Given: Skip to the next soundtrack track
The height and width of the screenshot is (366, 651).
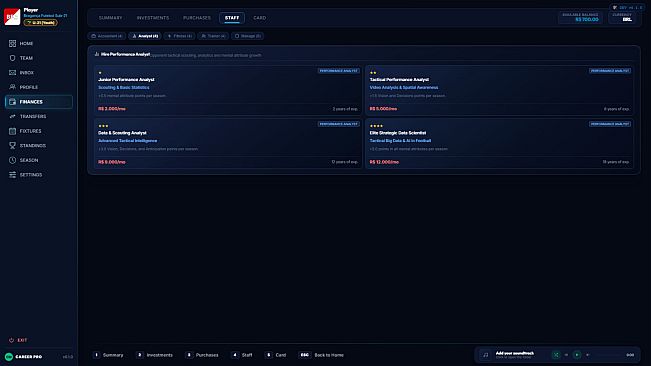Looking at the screenshot, I should pyautogui.click(x=587, y=355).
